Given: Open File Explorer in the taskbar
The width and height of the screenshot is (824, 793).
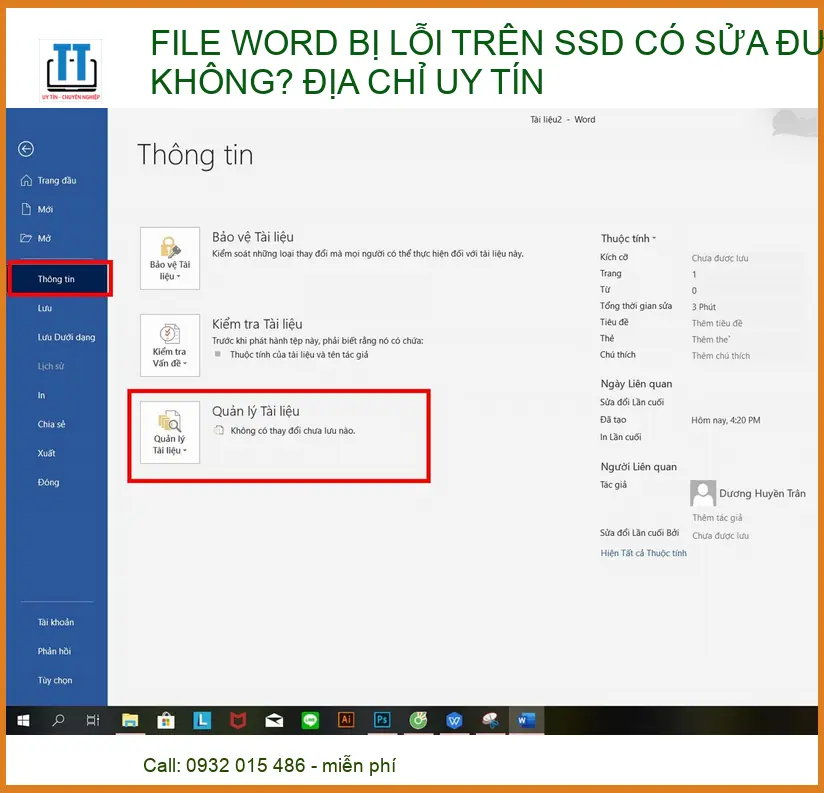Looking at the screenshot, I should (130, 719).
